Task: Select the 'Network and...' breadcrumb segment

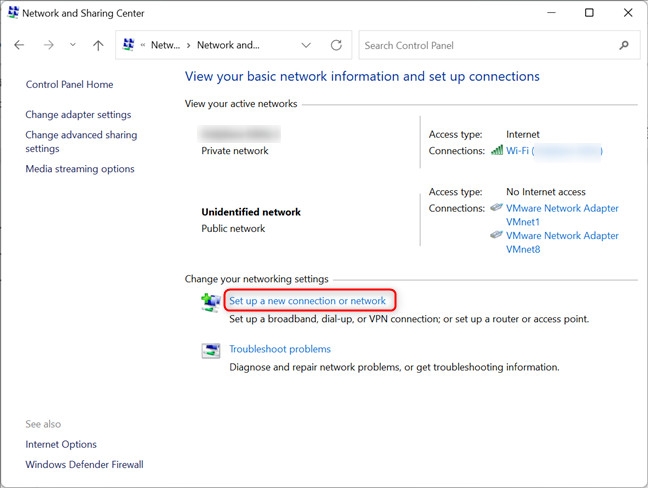Action: 228,45
